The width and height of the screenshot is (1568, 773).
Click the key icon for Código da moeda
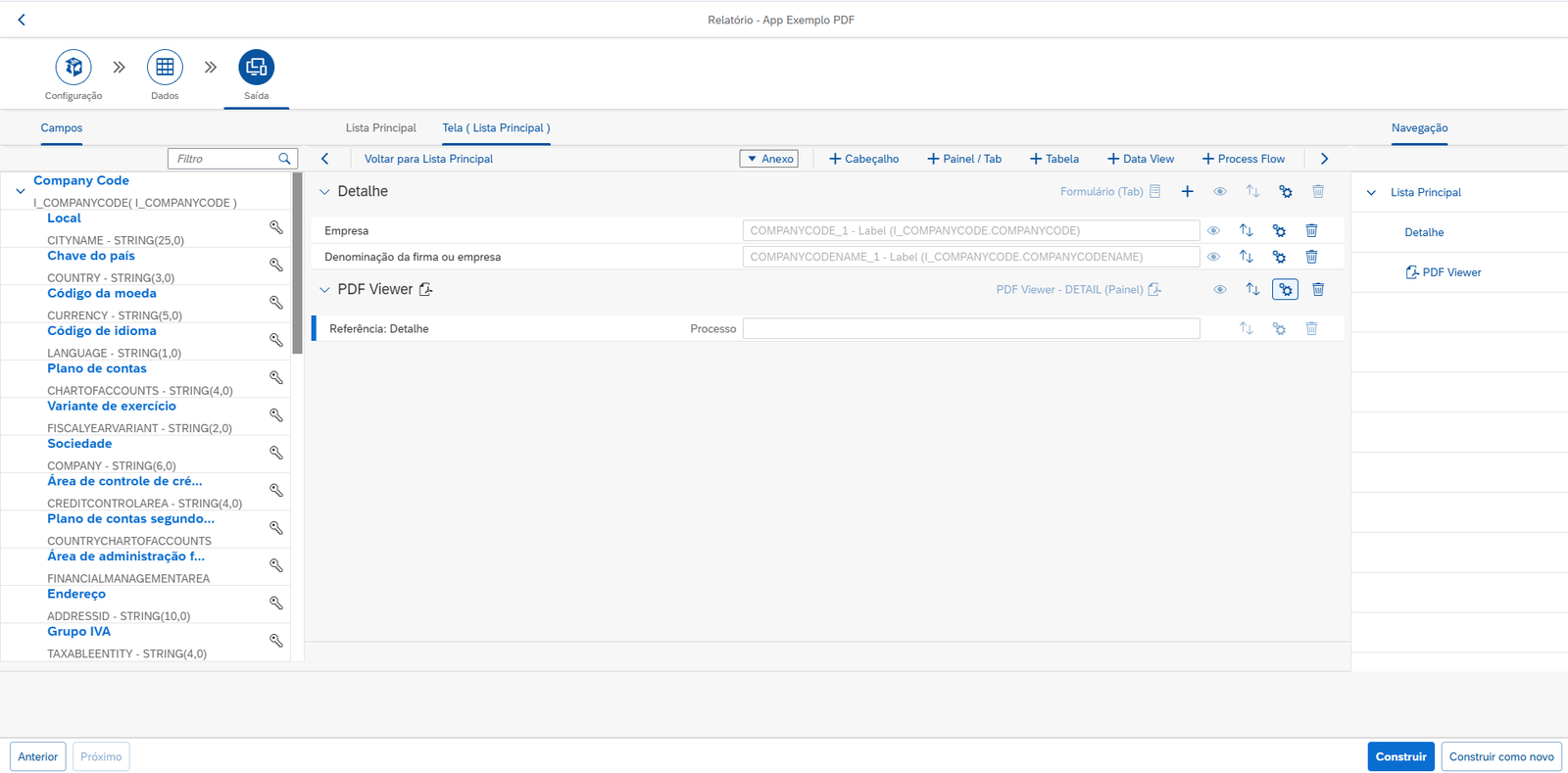point(276,303)
